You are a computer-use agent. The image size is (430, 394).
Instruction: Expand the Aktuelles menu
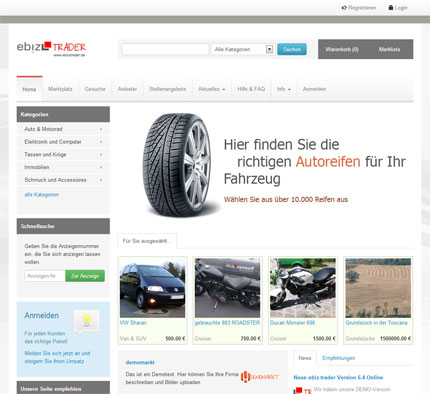(x=212, y=89)
